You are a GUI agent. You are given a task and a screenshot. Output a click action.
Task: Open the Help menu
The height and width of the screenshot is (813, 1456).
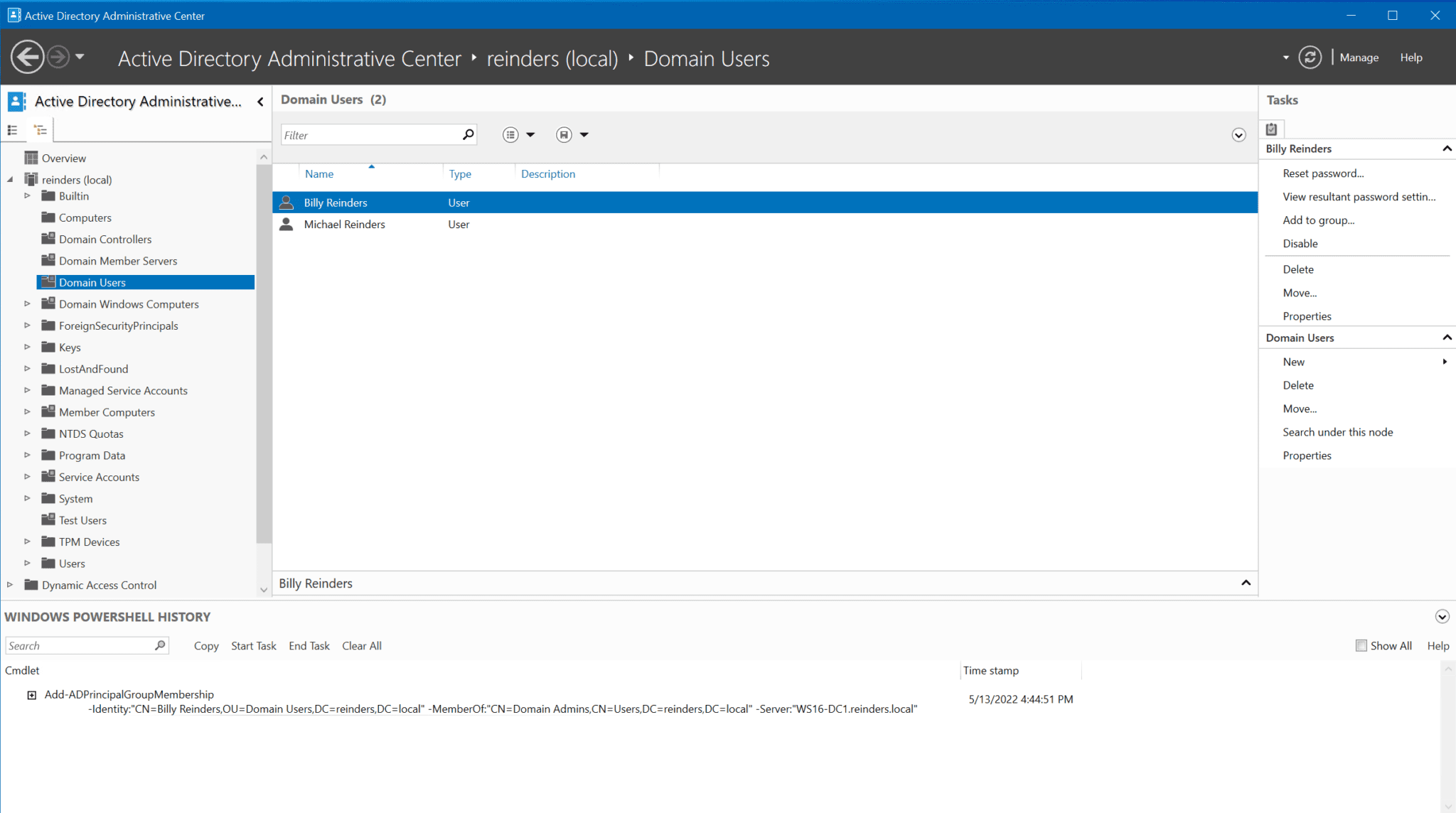[x=1411, y=57]
